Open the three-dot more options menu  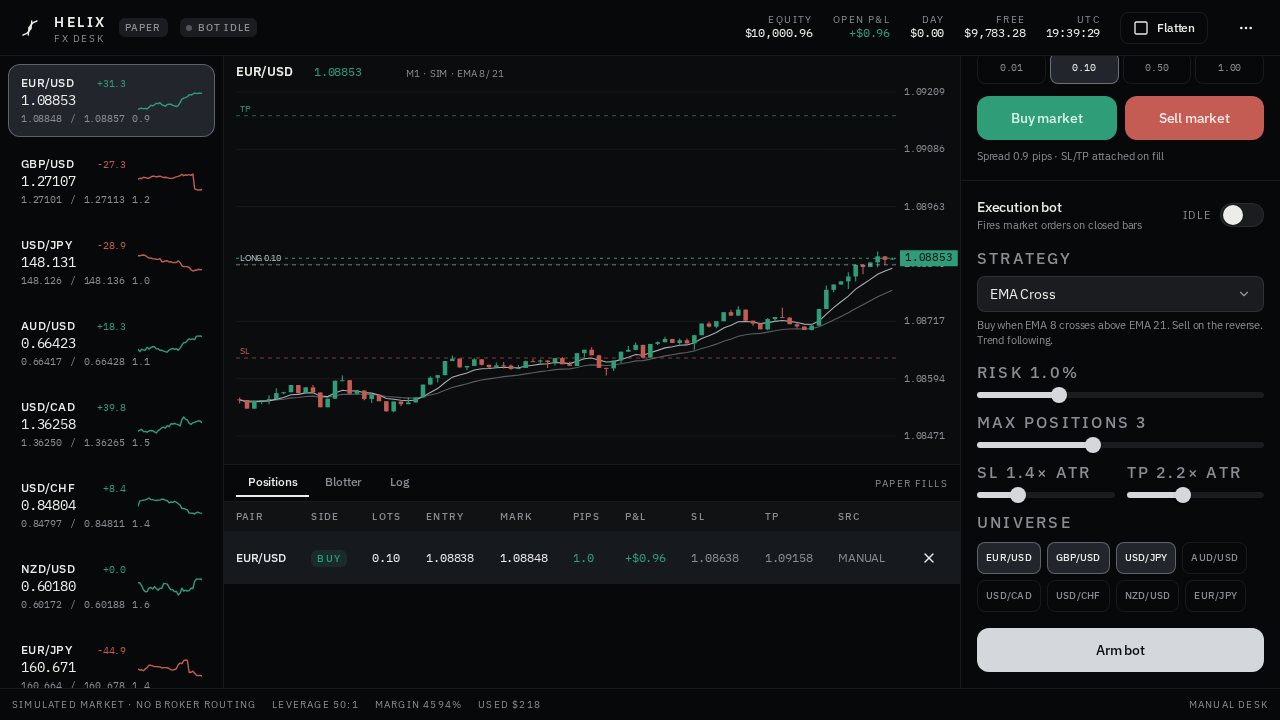click(x=1246, y=28)
